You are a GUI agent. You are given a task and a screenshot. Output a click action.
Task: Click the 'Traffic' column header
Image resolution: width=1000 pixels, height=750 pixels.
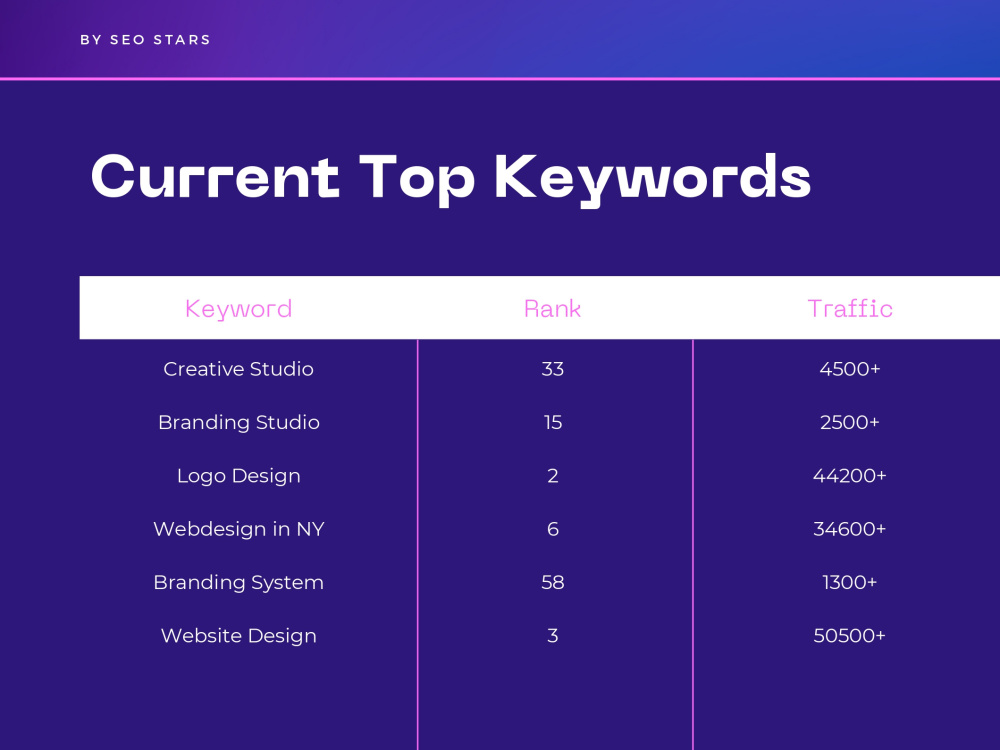tap(849, 309)
